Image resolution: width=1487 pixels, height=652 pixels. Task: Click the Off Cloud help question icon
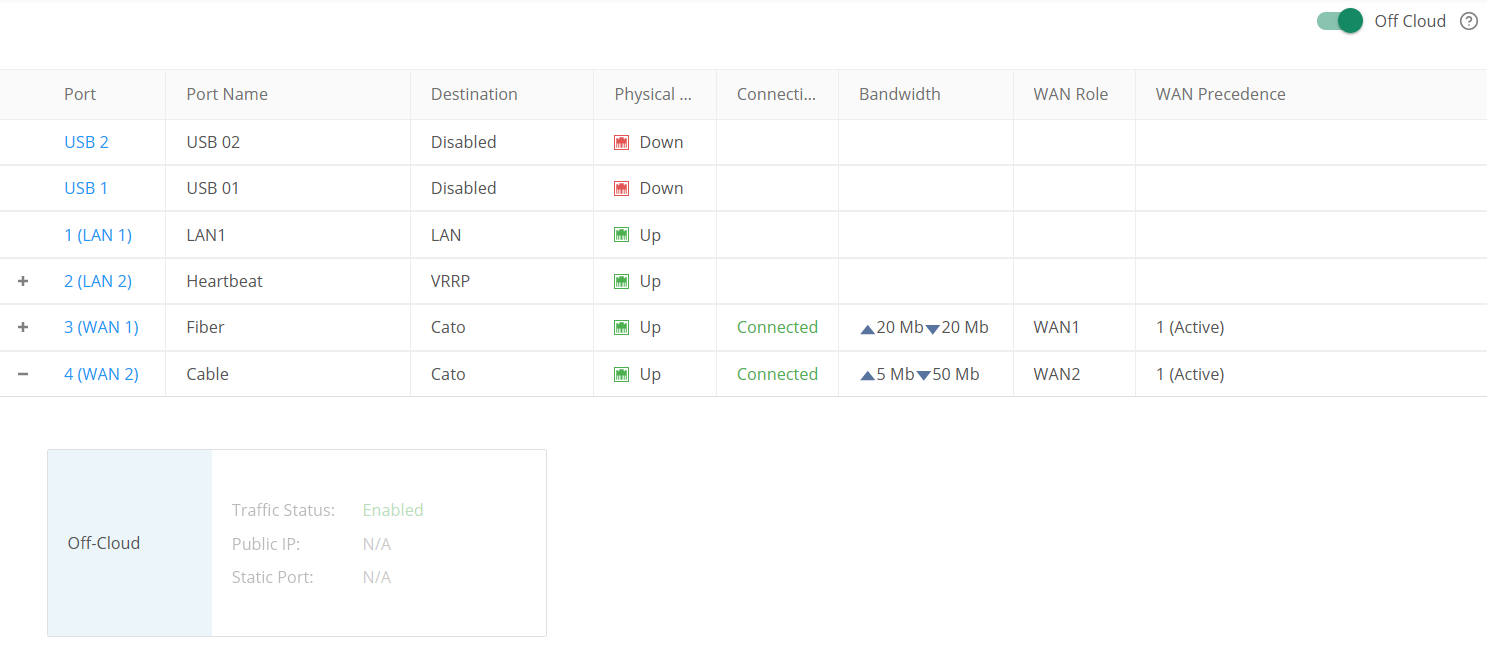point(1468,21)
